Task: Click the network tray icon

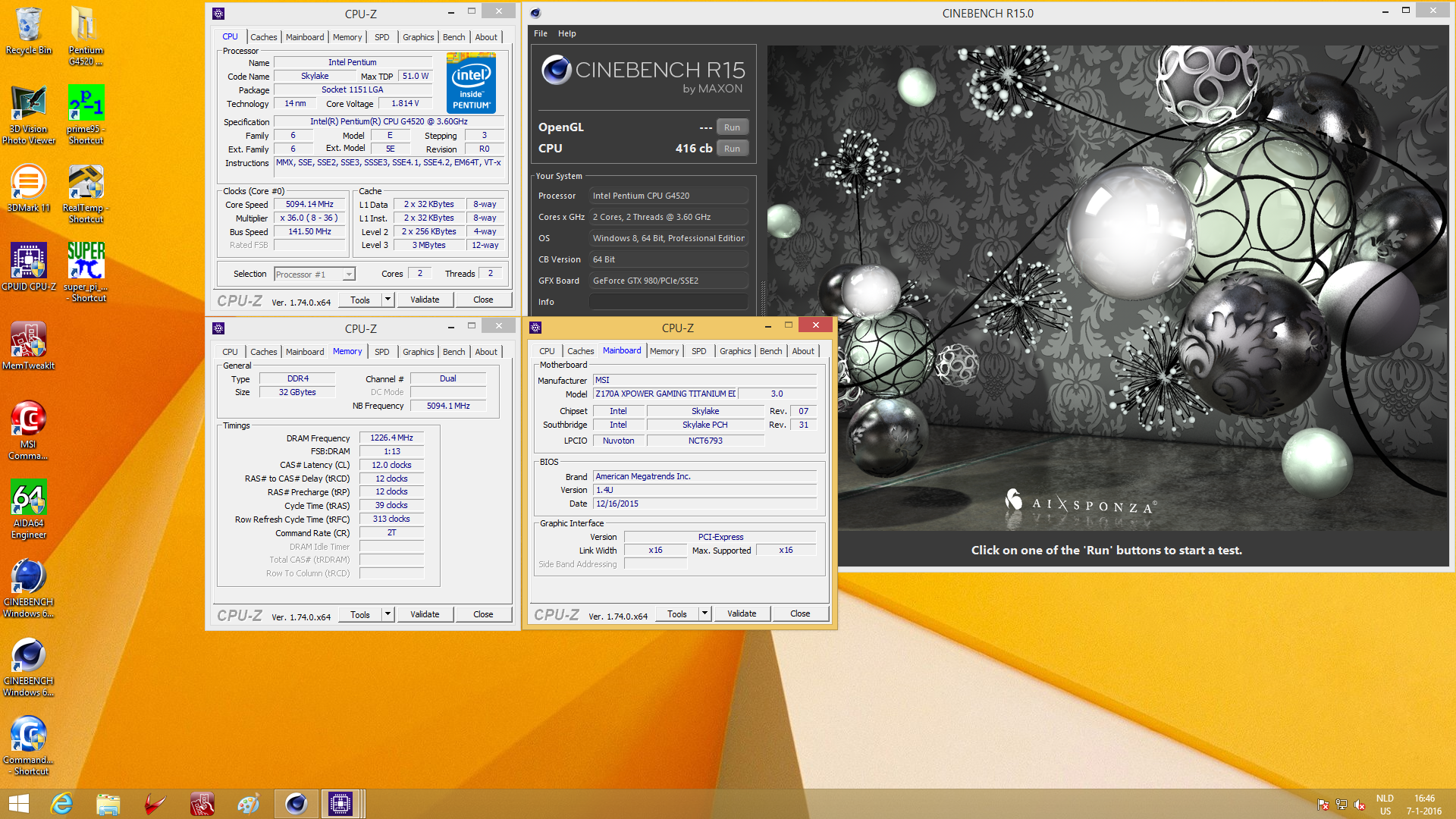Action: pyautogui.click(x=1341, y=805)
